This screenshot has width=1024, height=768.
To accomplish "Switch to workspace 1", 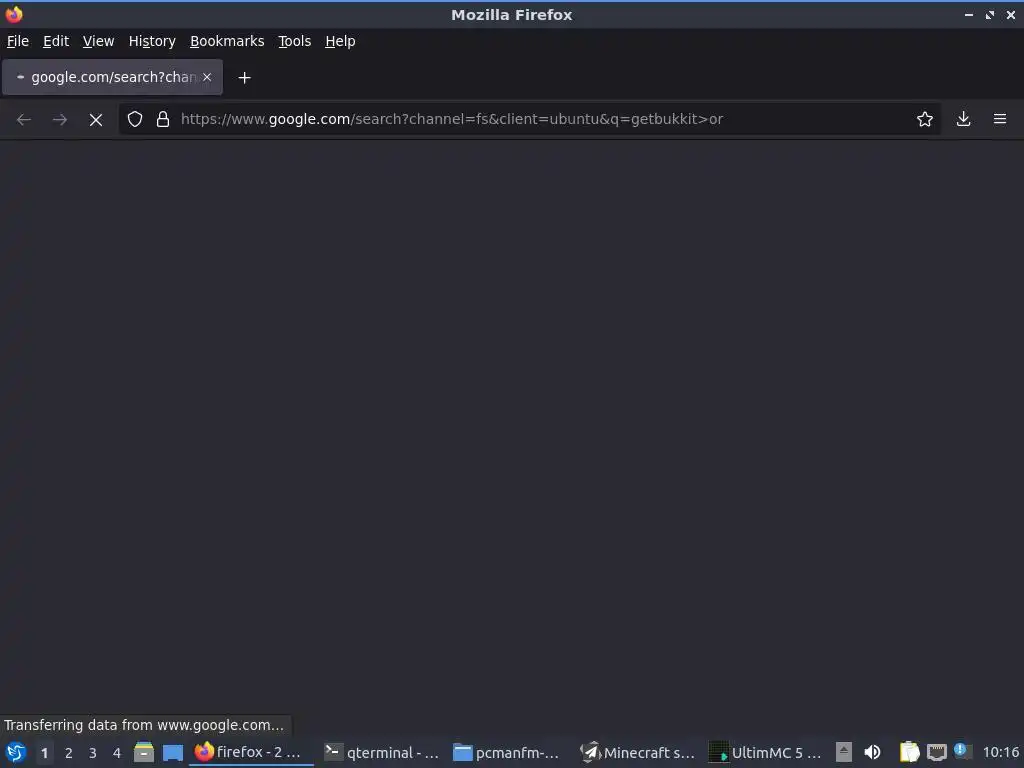I will coord(44,753).
